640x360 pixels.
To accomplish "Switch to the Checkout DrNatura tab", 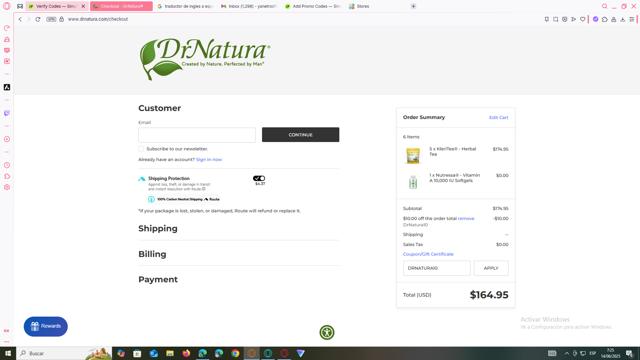I will (122, 6).
